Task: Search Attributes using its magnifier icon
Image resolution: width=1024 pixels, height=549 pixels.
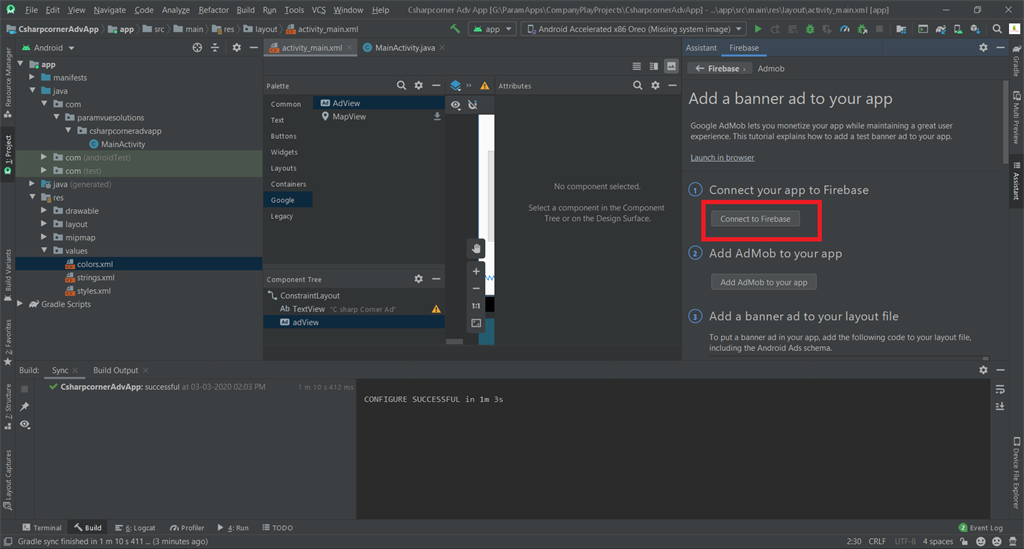Action: click(637, 86)
